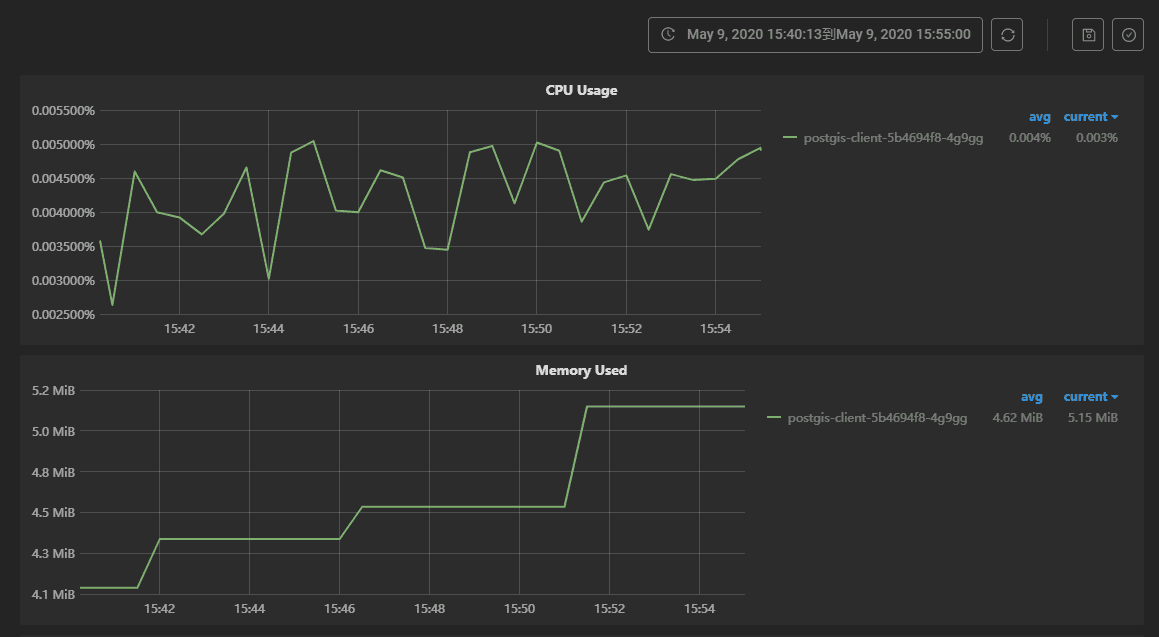Click green color line swatch in Memory legend

774,418
